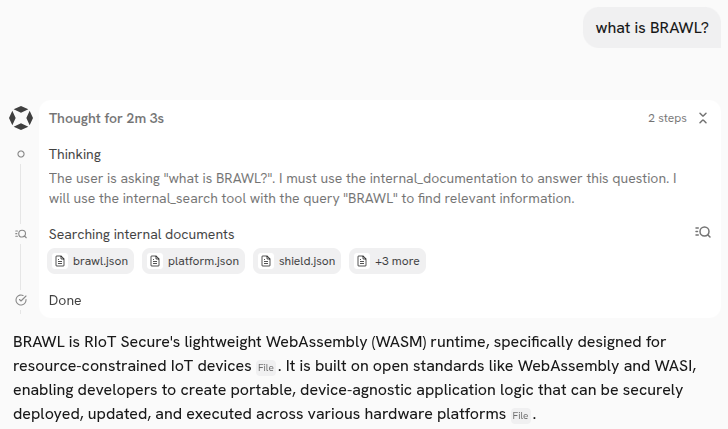This screenshot has height=429, width=728.
Task: Click search icon right of Searching internal documents
Action: (x=702, y=232)
